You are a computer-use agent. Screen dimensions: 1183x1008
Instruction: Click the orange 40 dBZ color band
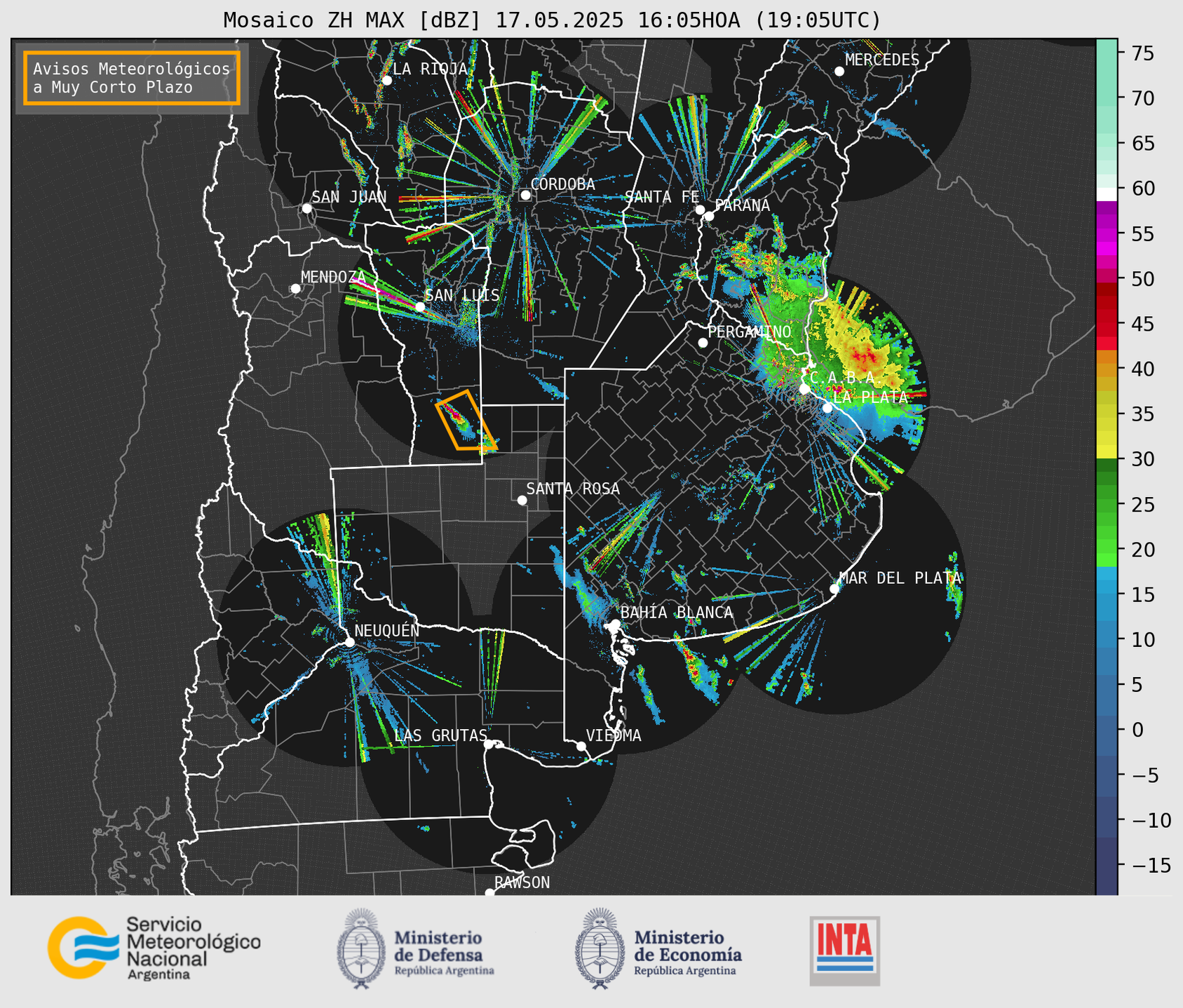click(1107, 369)
